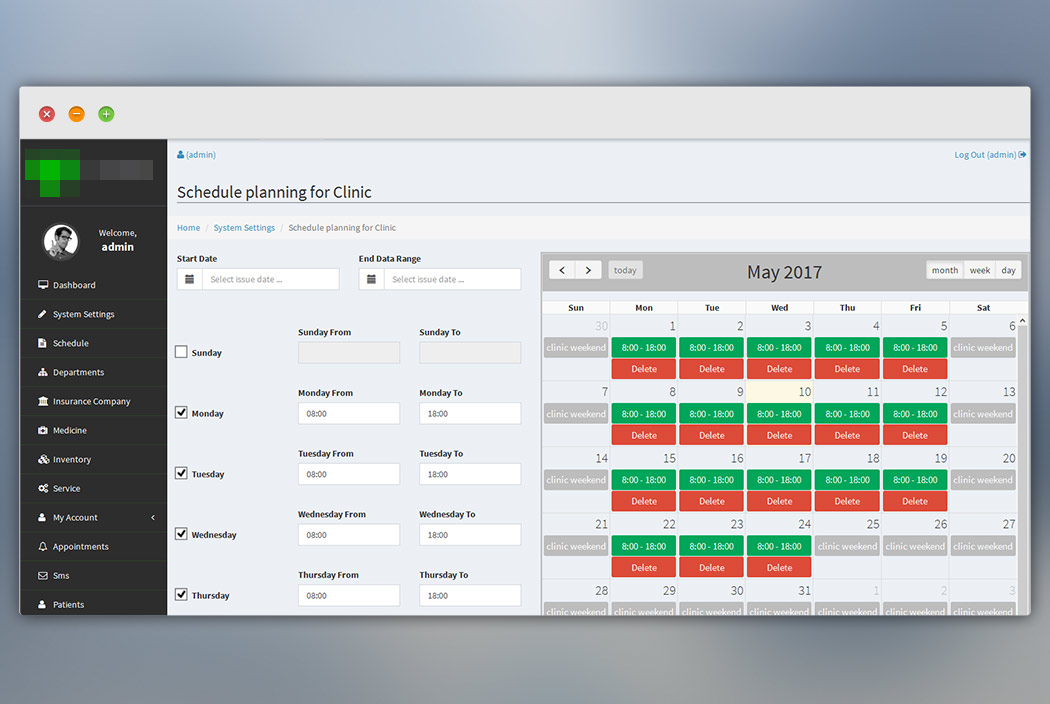Go to next month with right chevron
The width and height of the screenshot is (1050, 704).
click(588, 270)
